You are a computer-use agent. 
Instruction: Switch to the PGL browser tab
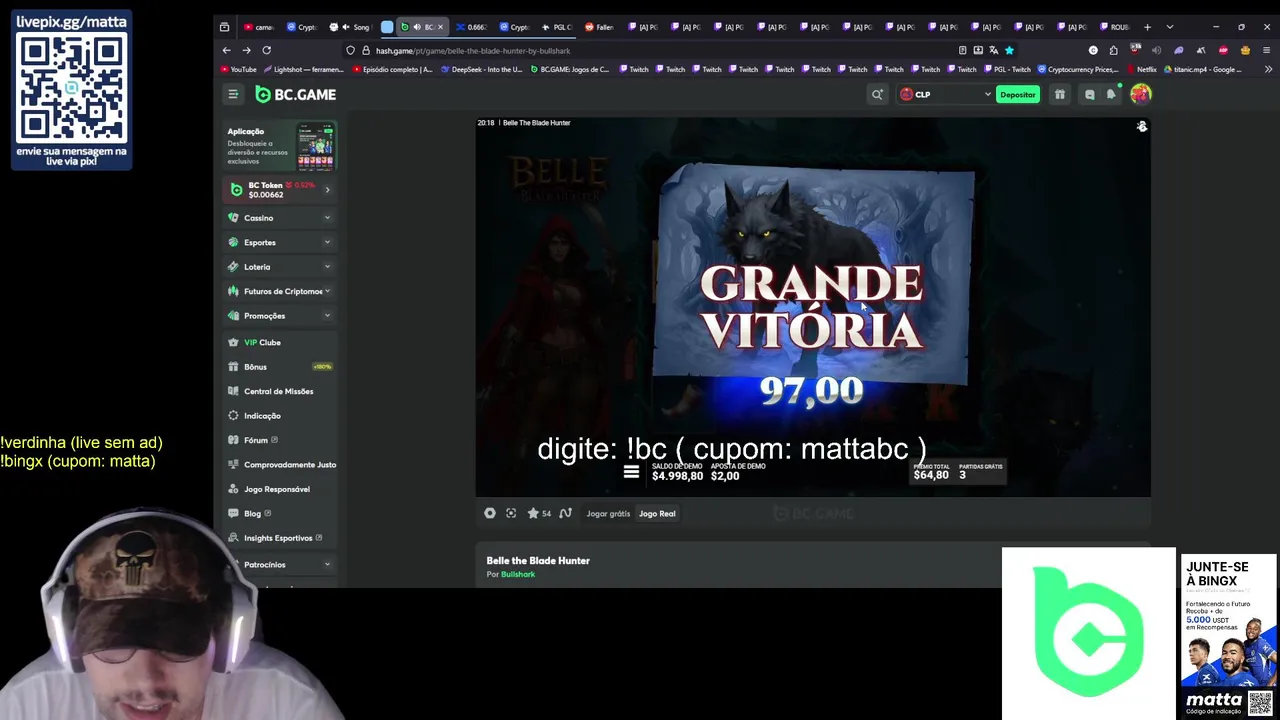pos(557,27)
